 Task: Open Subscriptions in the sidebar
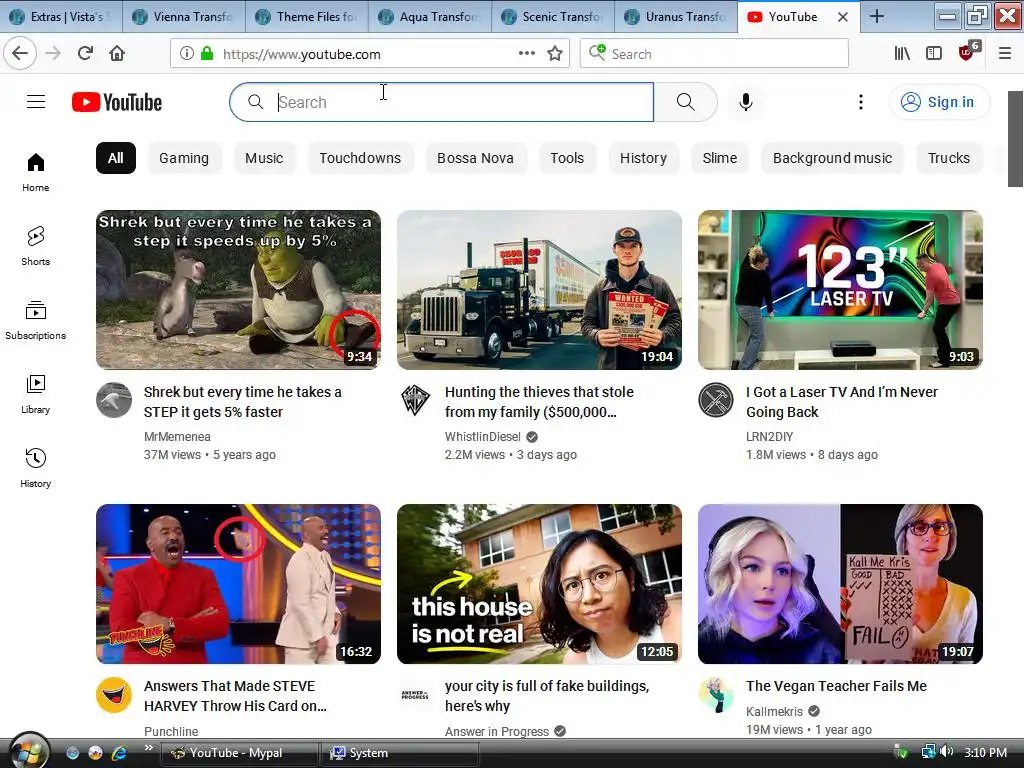pyautogui.click(x=35, y=319)
